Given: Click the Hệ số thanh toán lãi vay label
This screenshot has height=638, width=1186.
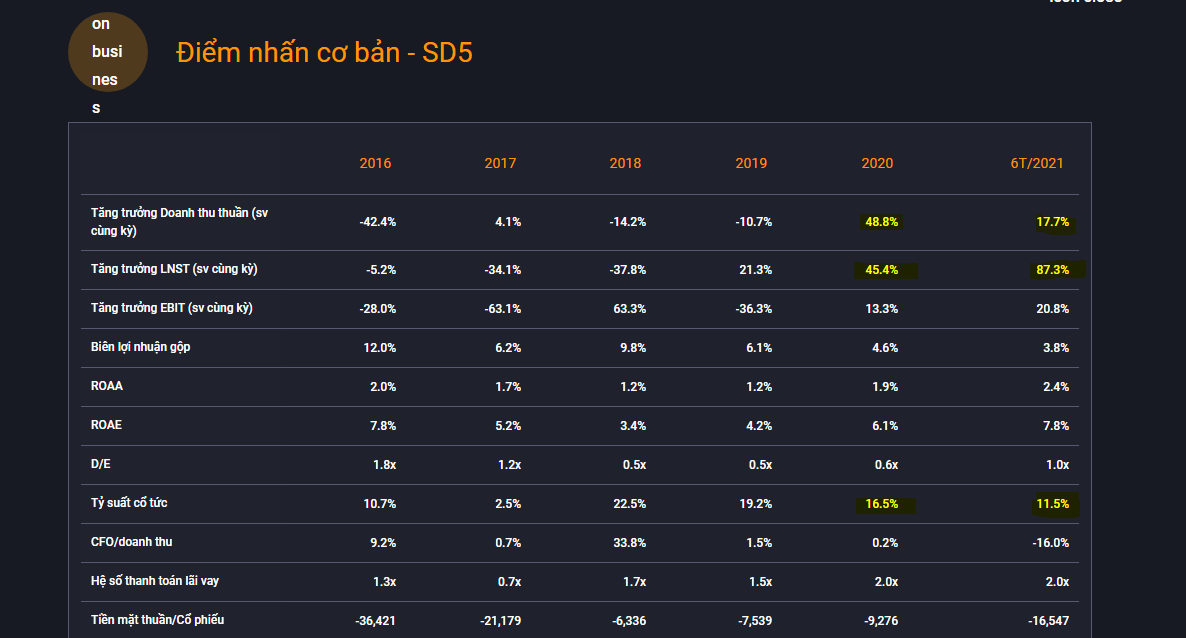Looking at the screenshot, I should point(155,581).
